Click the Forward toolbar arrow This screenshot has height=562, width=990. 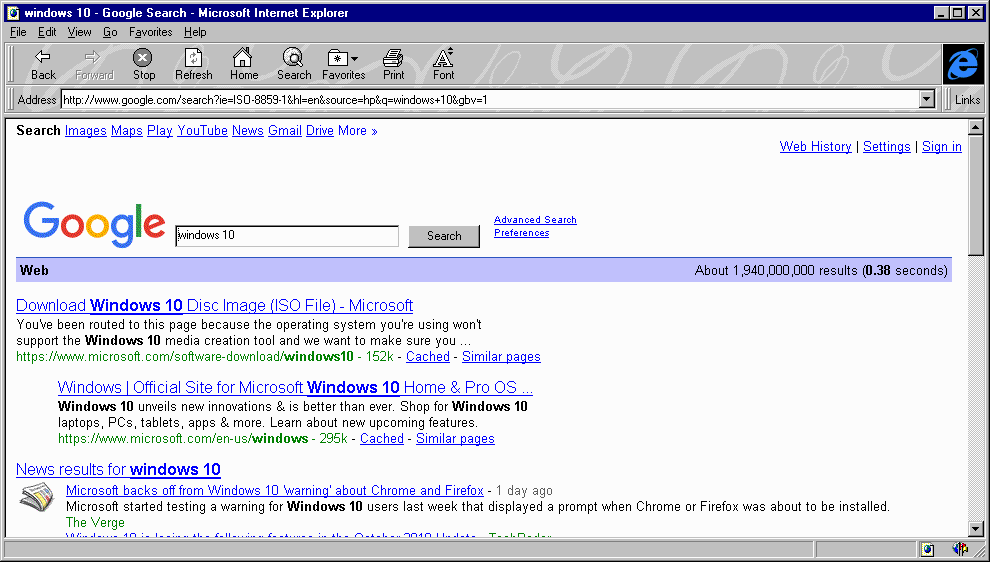click(94, 64)
